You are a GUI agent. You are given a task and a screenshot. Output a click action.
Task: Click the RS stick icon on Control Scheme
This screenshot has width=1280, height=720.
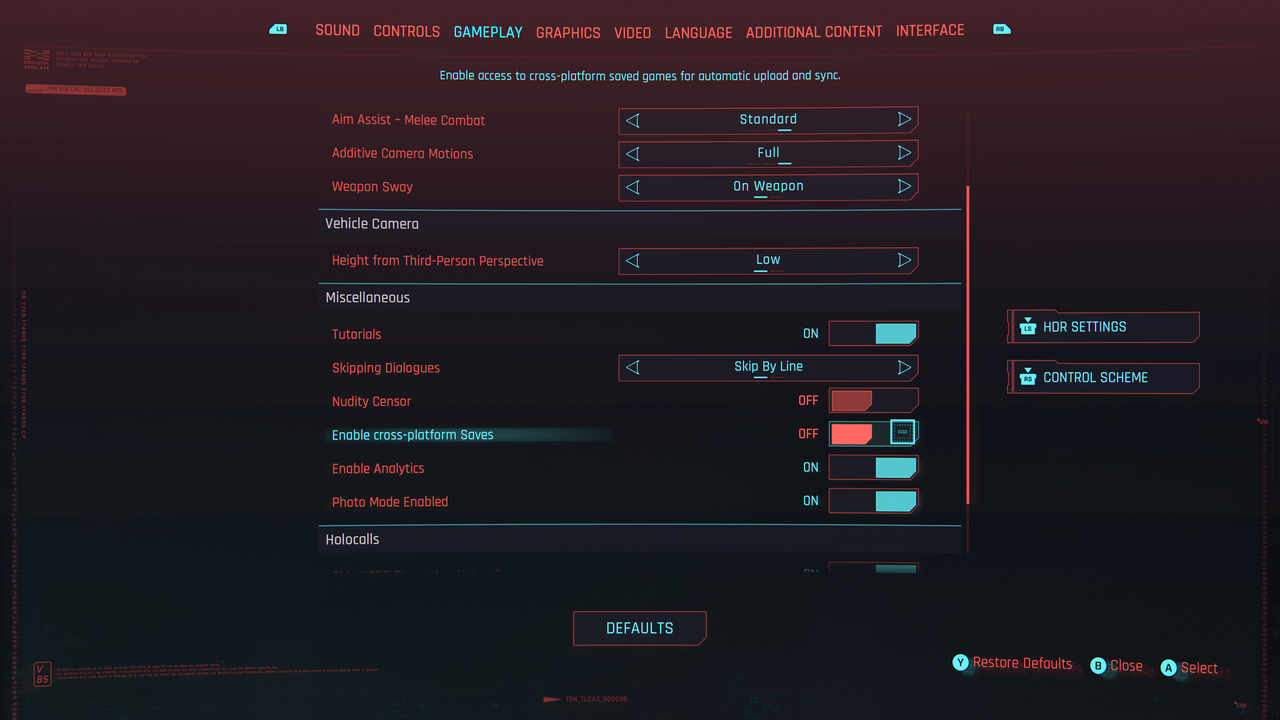pos(1027,377)
